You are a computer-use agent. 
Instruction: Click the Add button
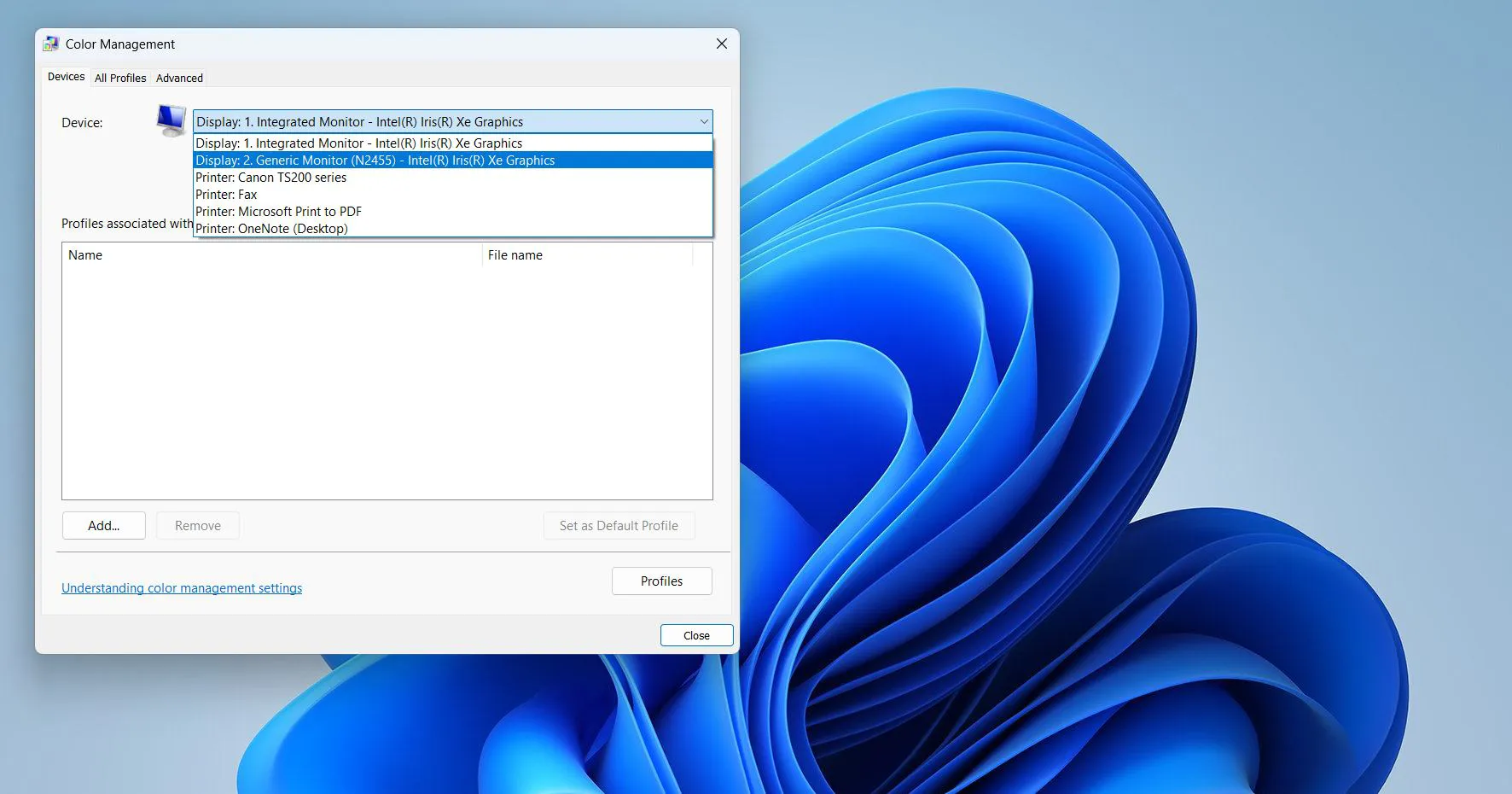(103, 525)
